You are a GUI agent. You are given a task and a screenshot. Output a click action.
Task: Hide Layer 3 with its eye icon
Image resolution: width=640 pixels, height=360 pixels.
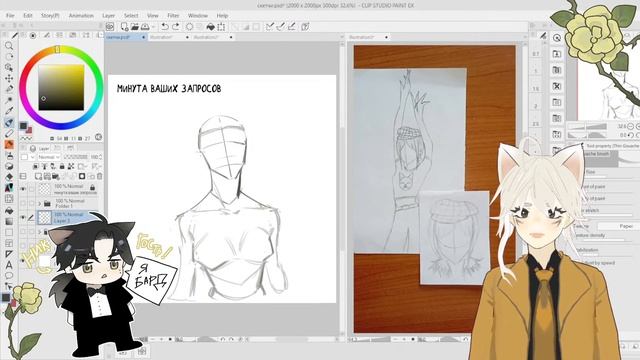[x=23, y=218]
